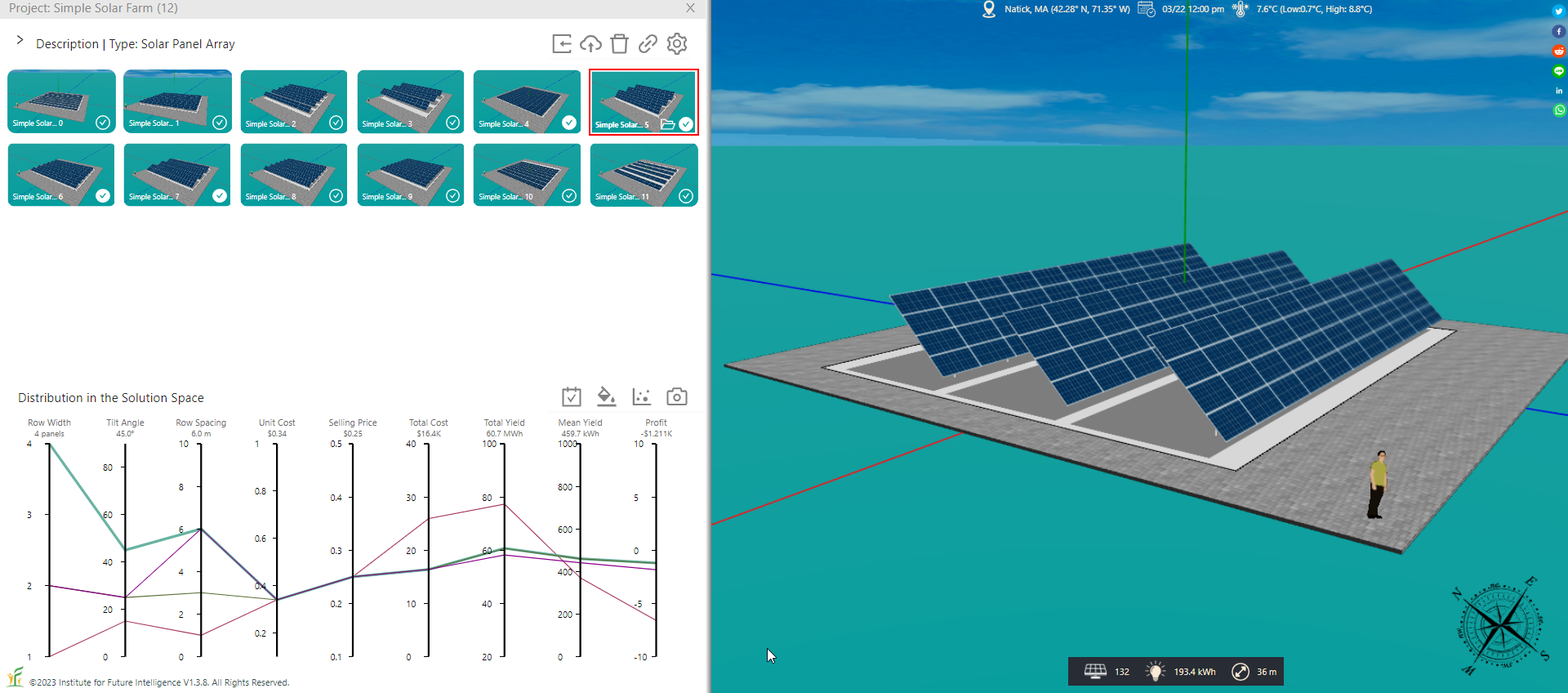Open the scatter plot icon
This screenshot has height=693, width=1568.
(642, 397)
